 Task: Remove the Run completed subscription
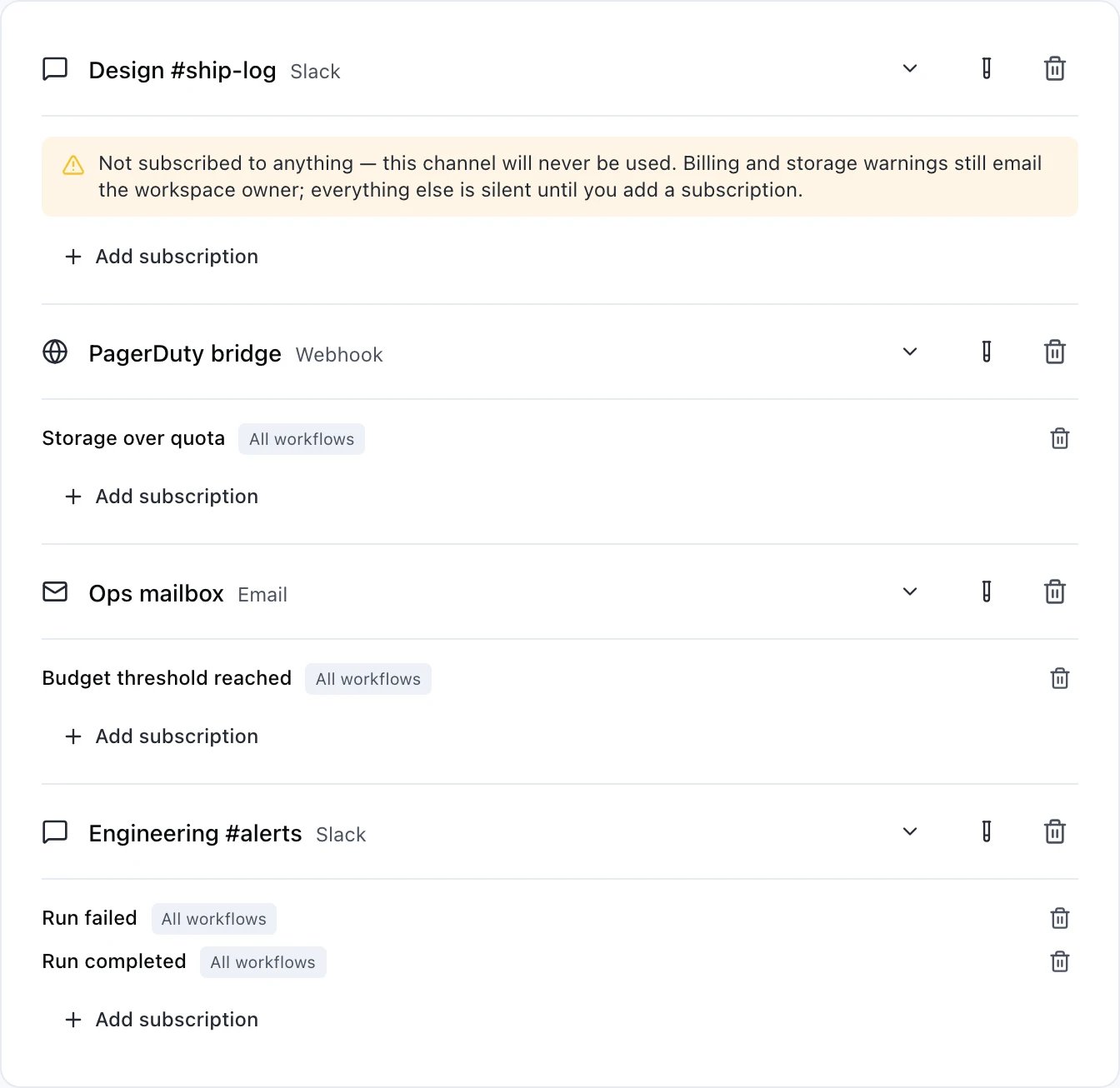coord(1060,961)
